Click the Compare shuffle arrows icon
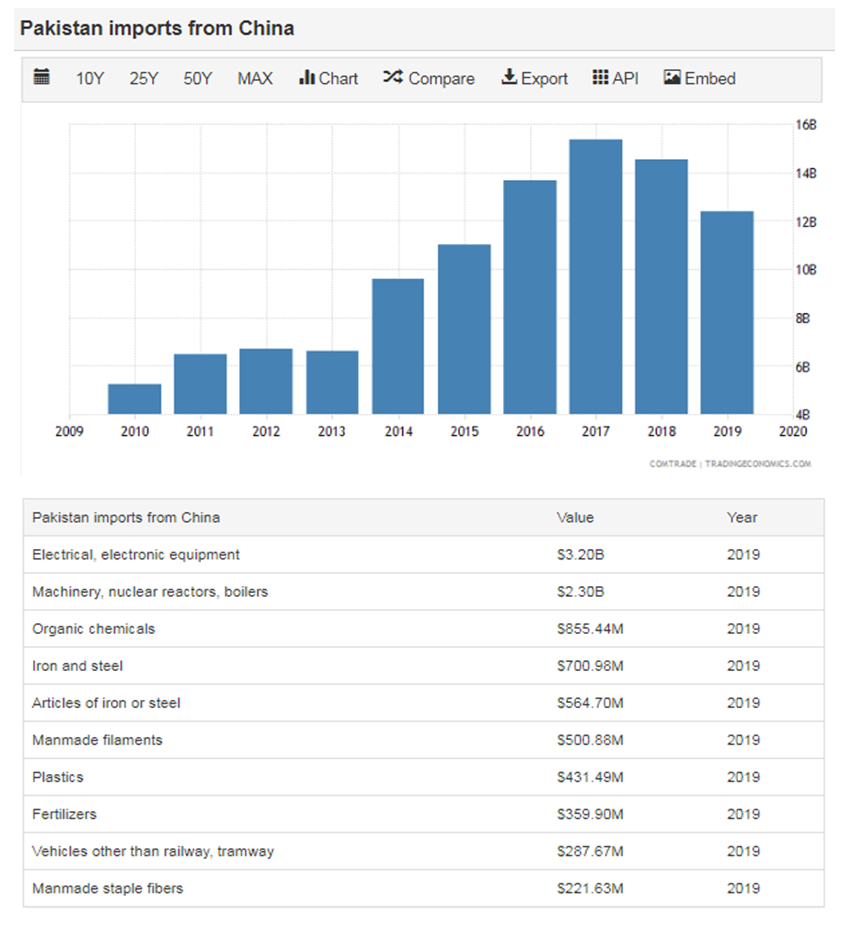Image resolution: width=854 pixels, height=932 pixels. [392, 78]
